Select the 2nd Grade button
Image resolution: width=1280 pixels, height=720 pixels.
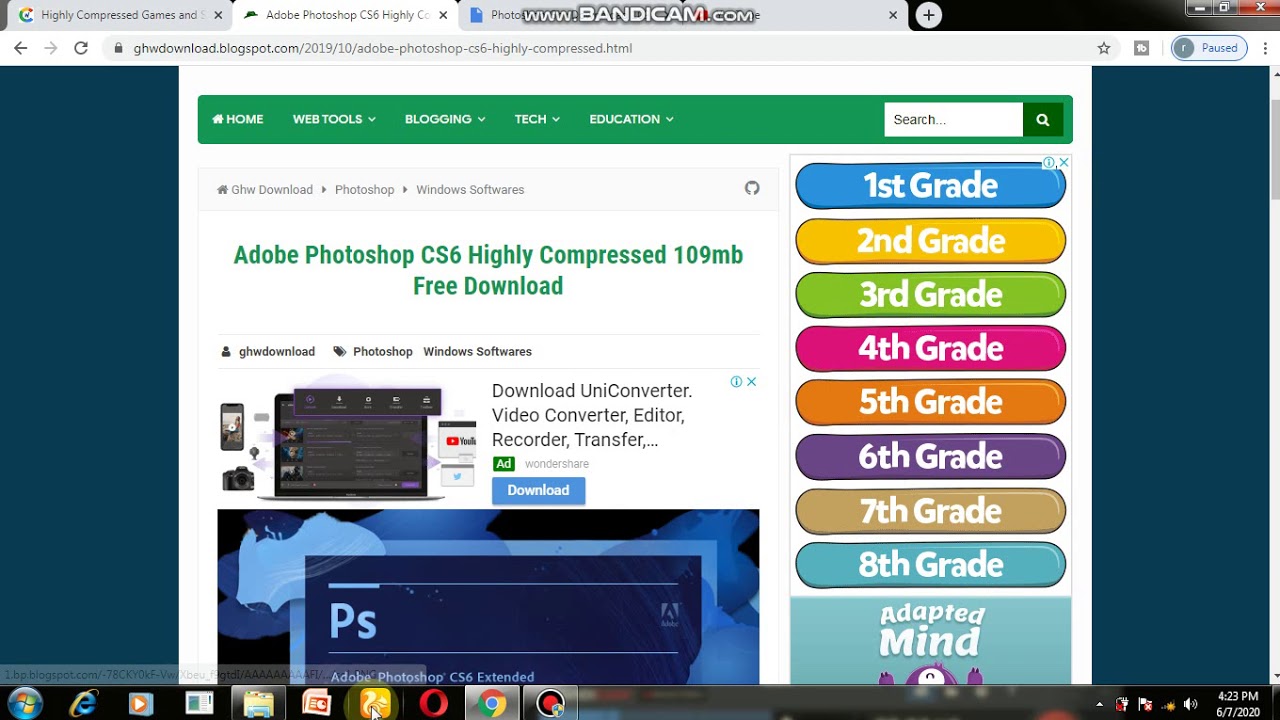point(930,241)
